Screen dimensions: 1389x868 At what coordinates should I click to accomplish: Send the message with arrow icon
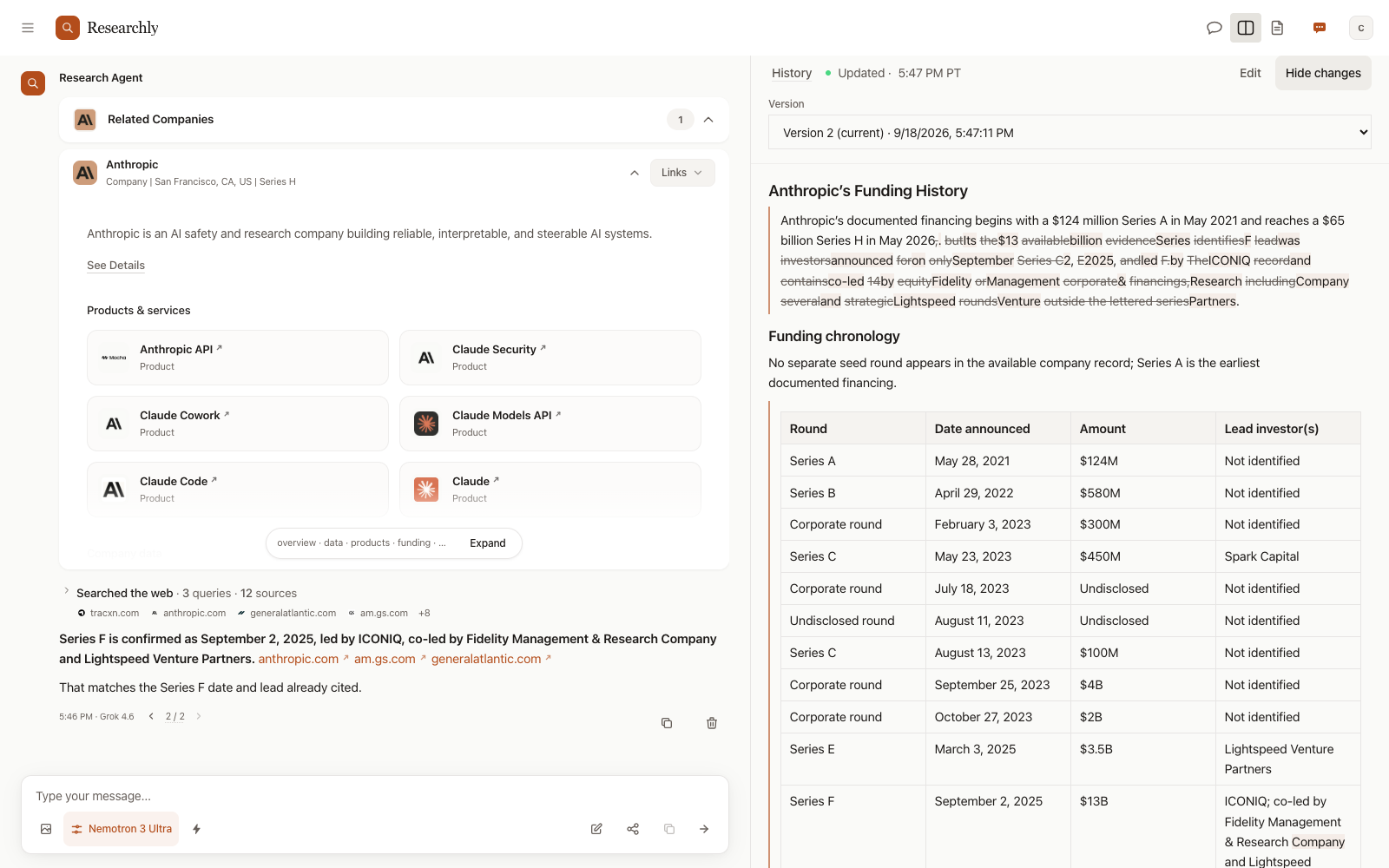click(x=704, y=829)
